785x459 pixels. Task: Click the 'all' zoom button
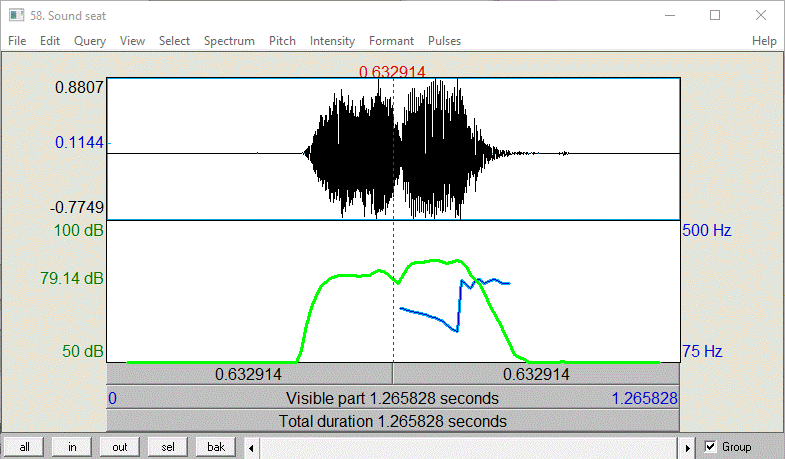(24, 447)
